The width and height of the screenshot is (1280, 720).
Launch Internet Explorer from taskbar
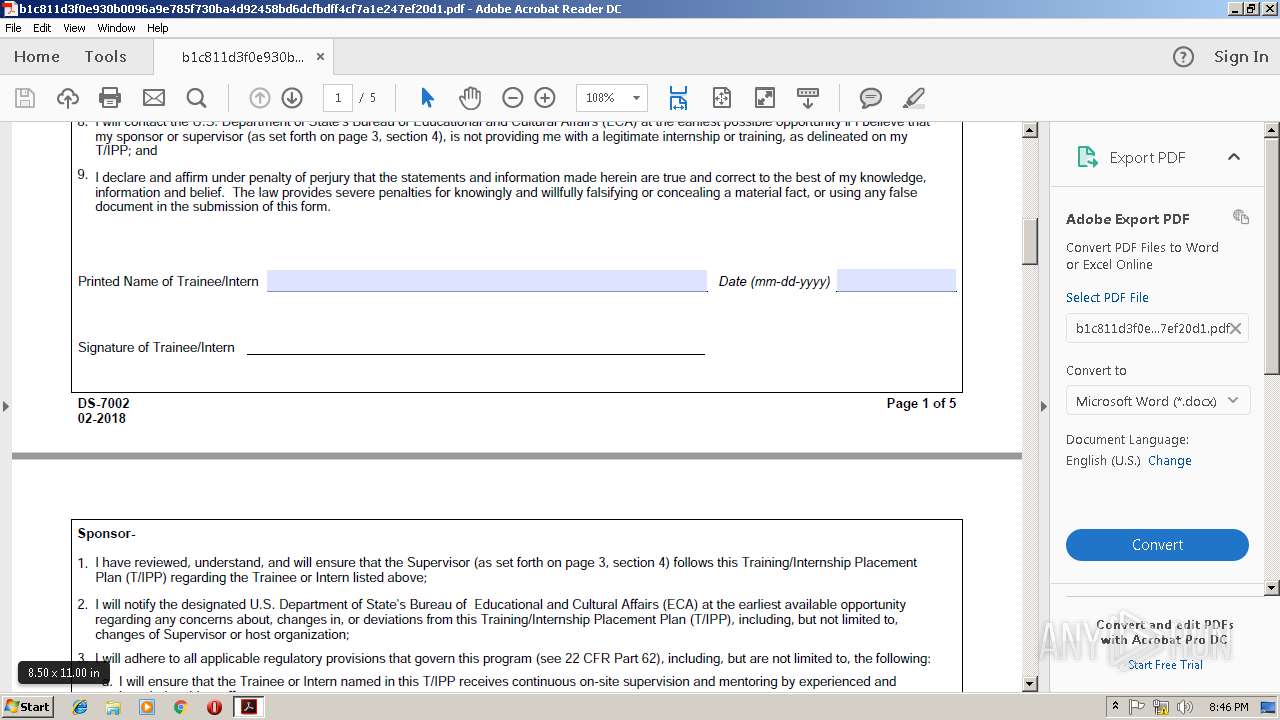[x=80, y=706]
